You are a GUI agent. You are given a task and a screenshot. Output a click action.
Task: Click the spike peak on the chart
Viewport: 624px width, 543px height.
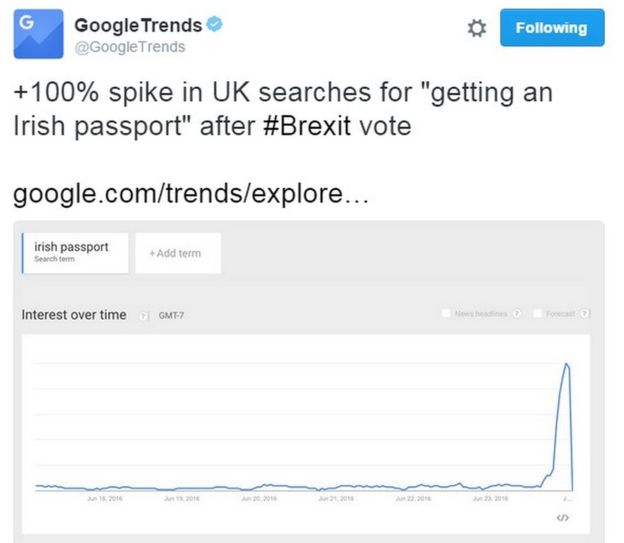coord(568,364)
